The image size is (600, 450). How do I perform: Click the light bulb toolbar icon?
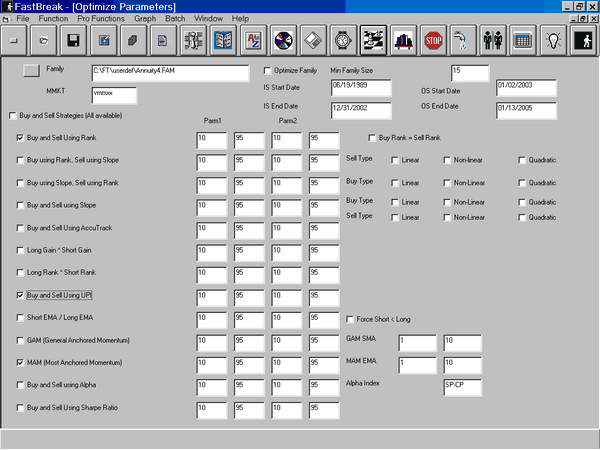click(551, 41)
